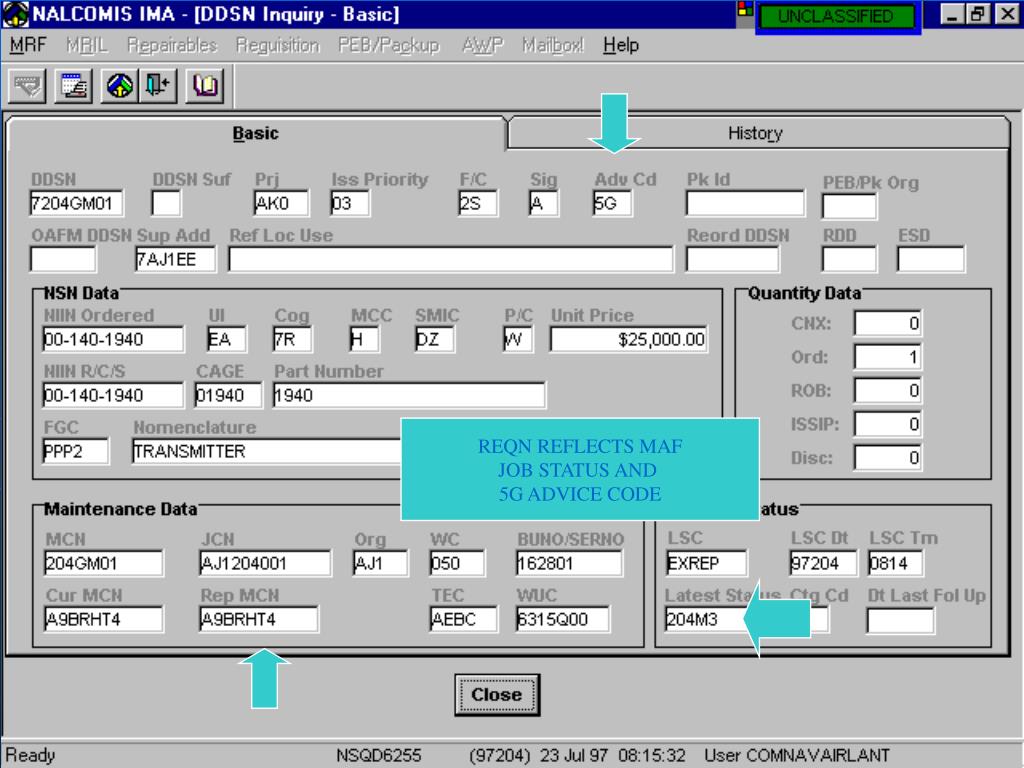Click the CNX quantity field
Image resolution: width=1024 pixels, height=768 pixels.
(888, 323)
